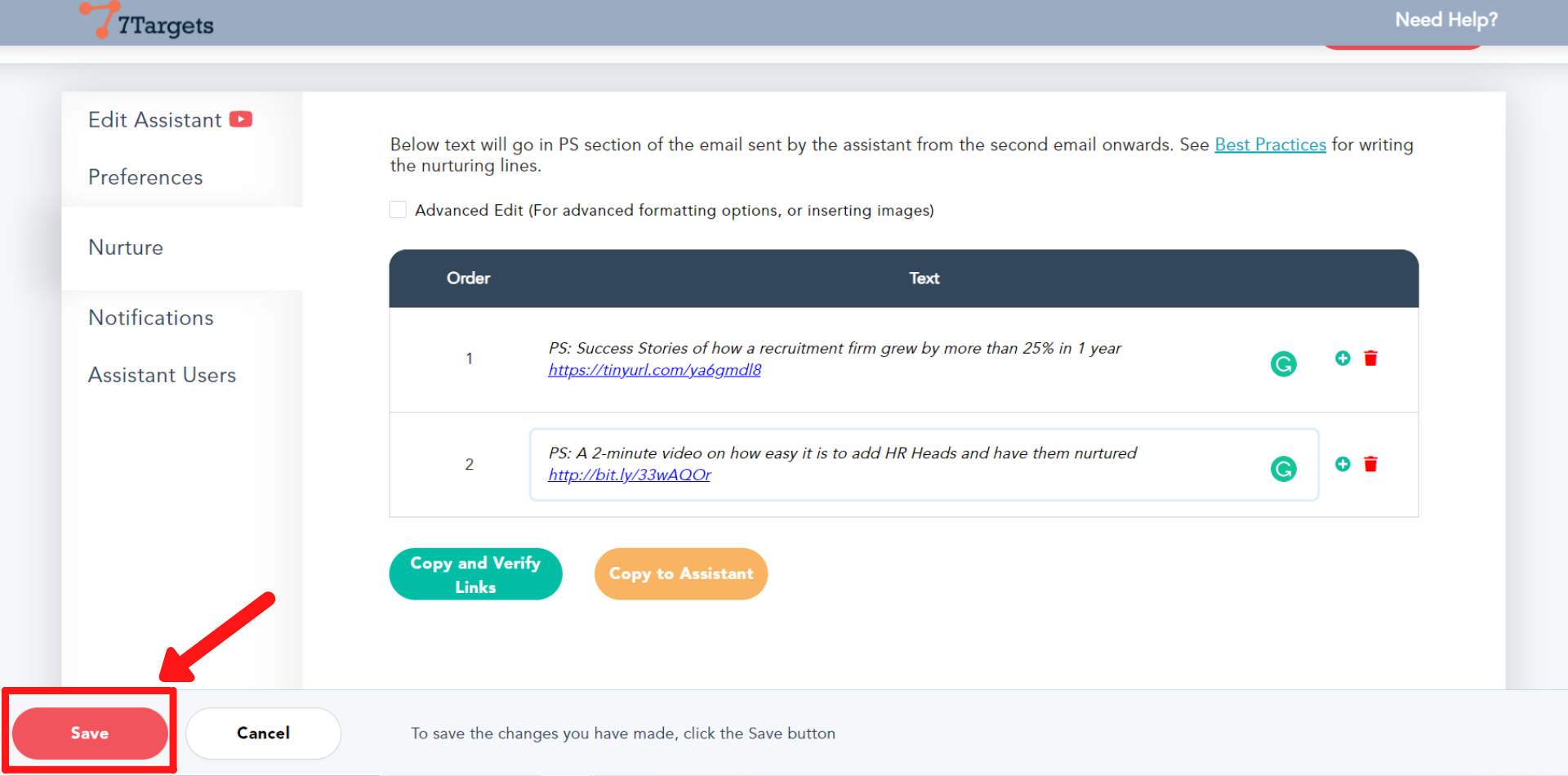Click the Copy to Assistant button
The image size is (1568, 776).
pyautogui.click(x=680, y=574)
